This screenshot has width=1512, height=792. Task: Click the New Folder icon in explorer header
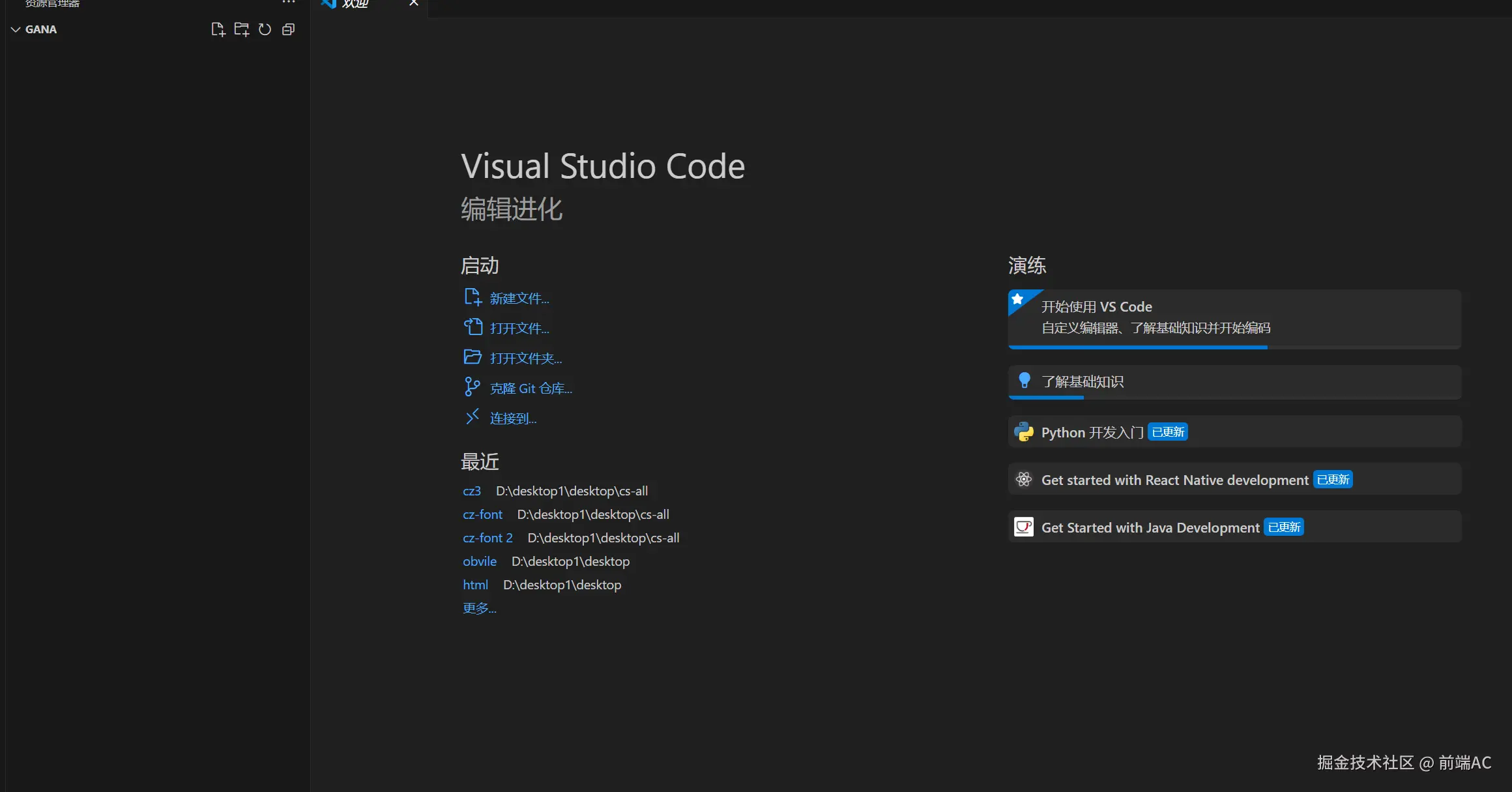242,29
